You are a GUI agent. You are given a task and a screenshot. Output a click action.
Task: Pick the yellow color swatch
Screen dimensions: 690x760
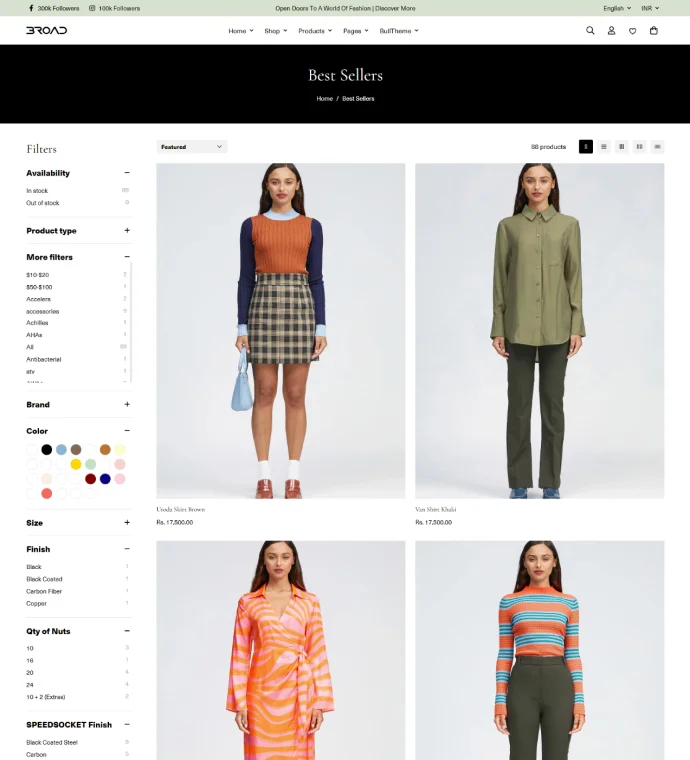tap(76, 464)
